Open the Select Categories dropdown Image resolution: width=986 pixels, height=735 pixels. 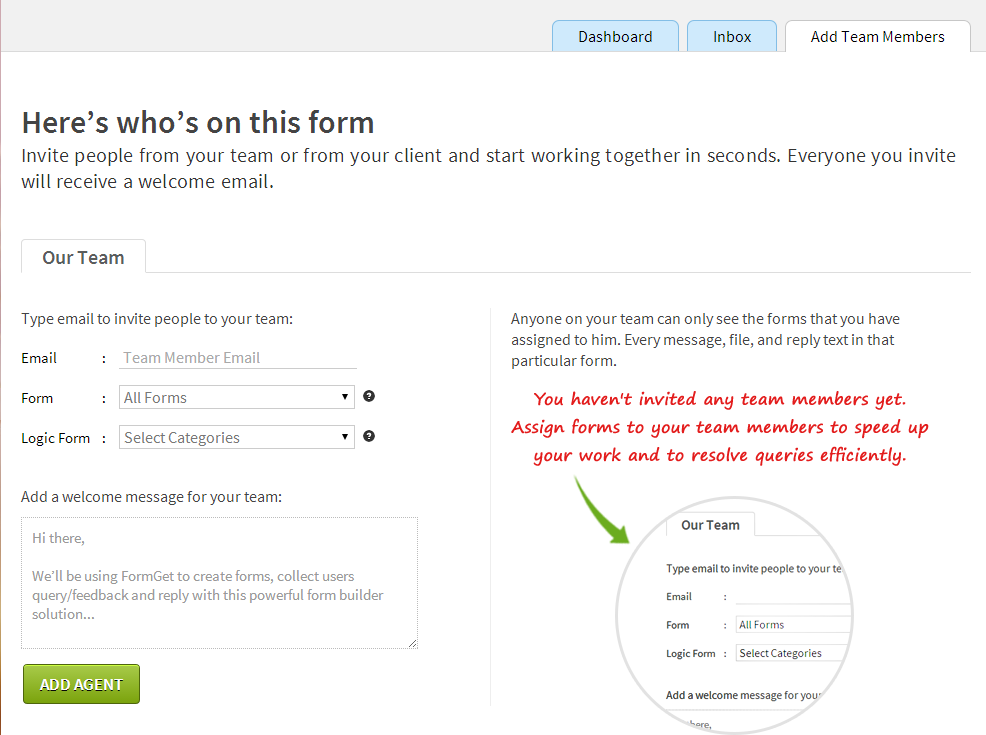[x=236, y=437]
